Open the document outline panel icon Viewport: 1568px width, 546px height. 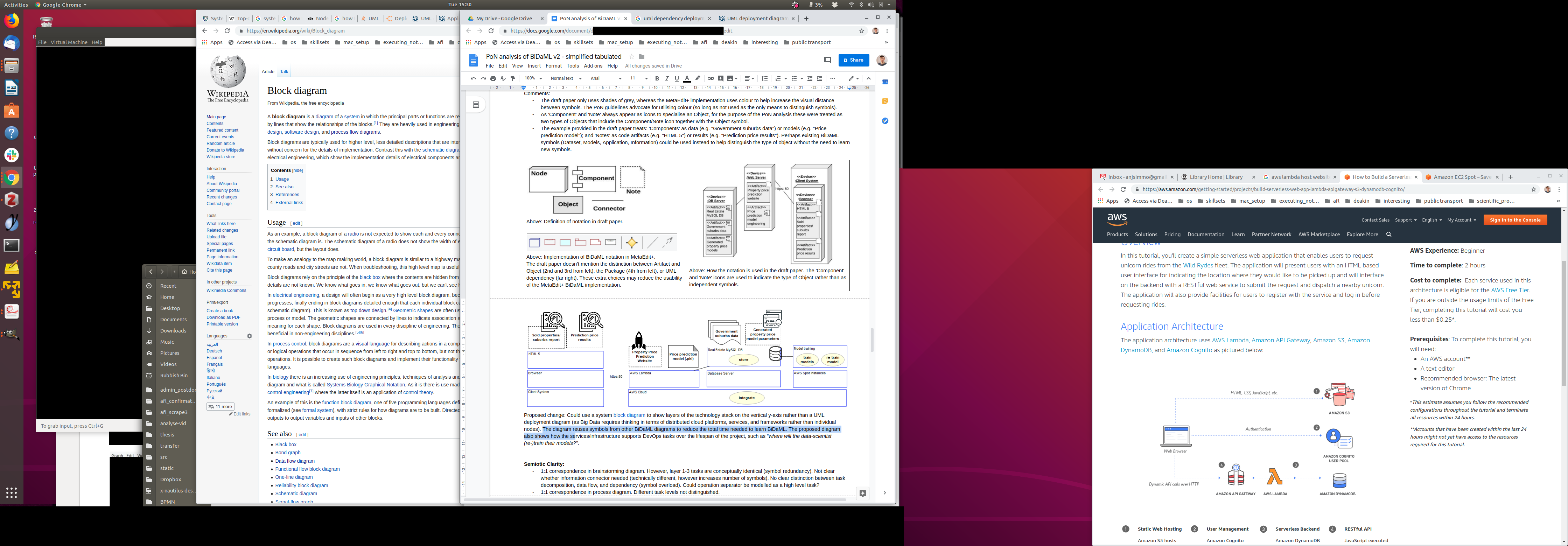(x=476, y=105)
